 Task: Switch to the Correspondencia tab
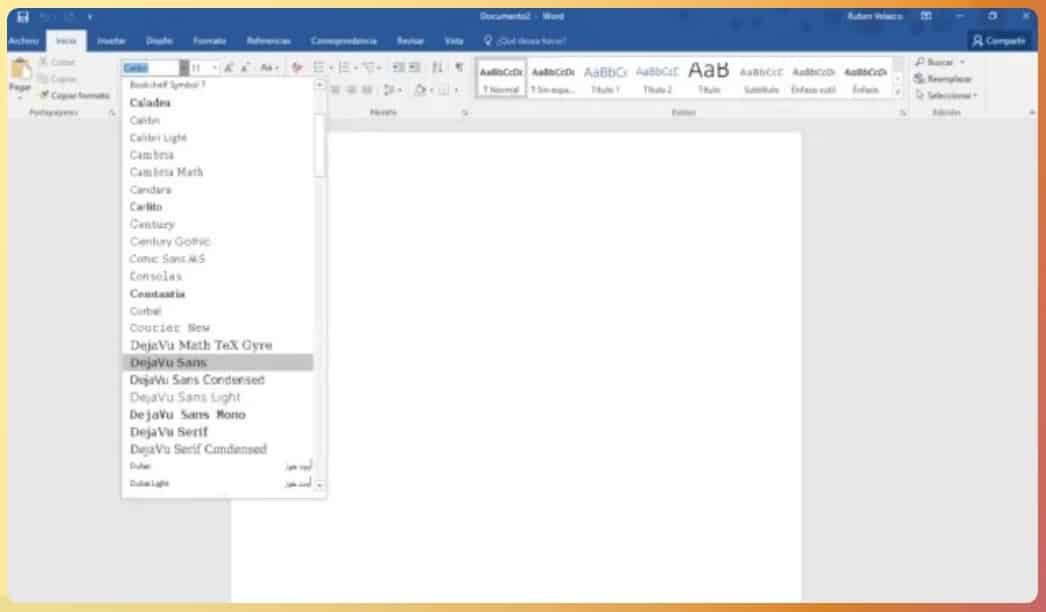[344, 41]
